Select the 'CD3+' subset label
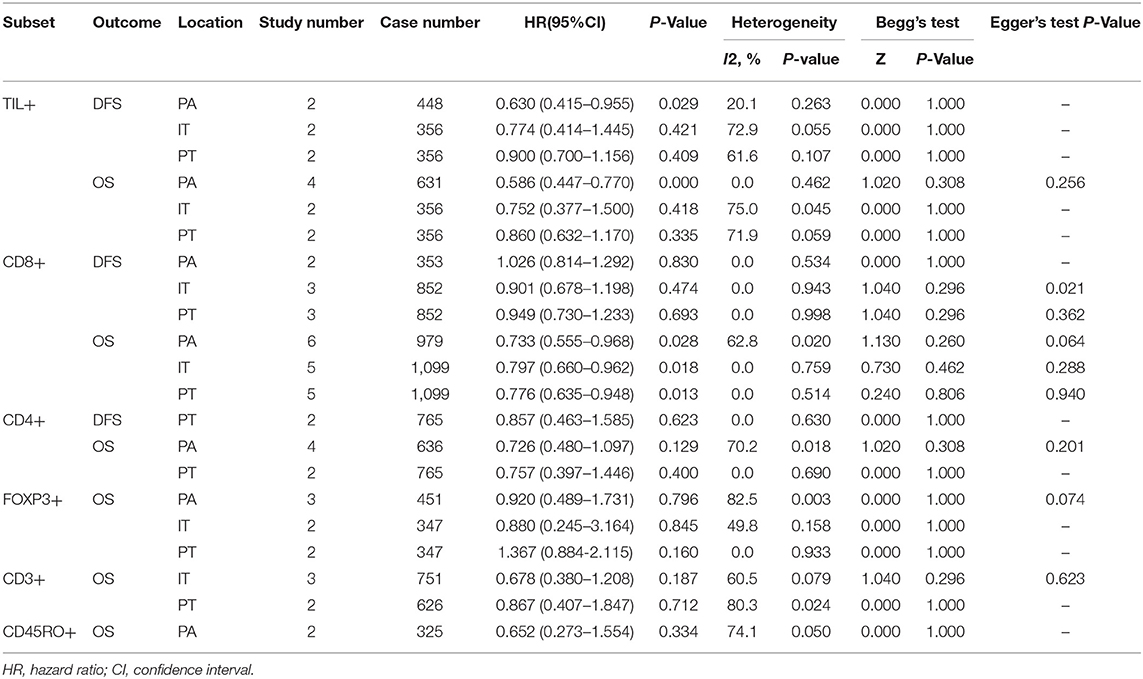The image size is (1143, 679). [x=24, y=579]
